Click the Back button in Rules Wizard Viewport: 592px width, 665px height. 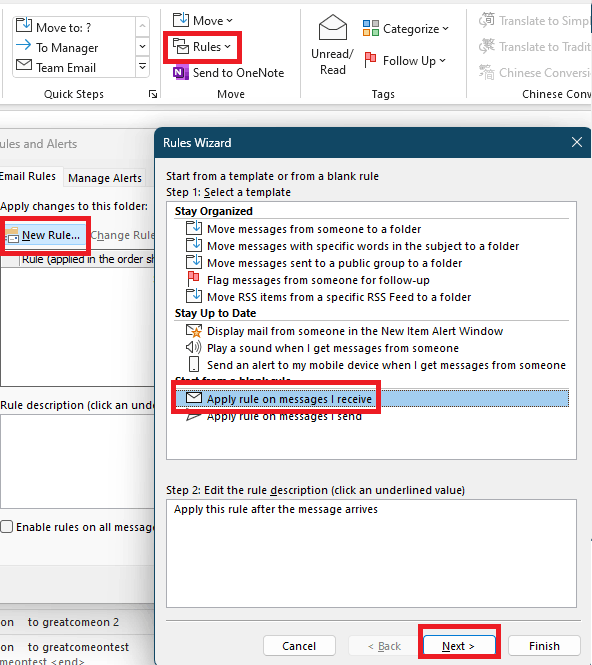coord(384,646)
